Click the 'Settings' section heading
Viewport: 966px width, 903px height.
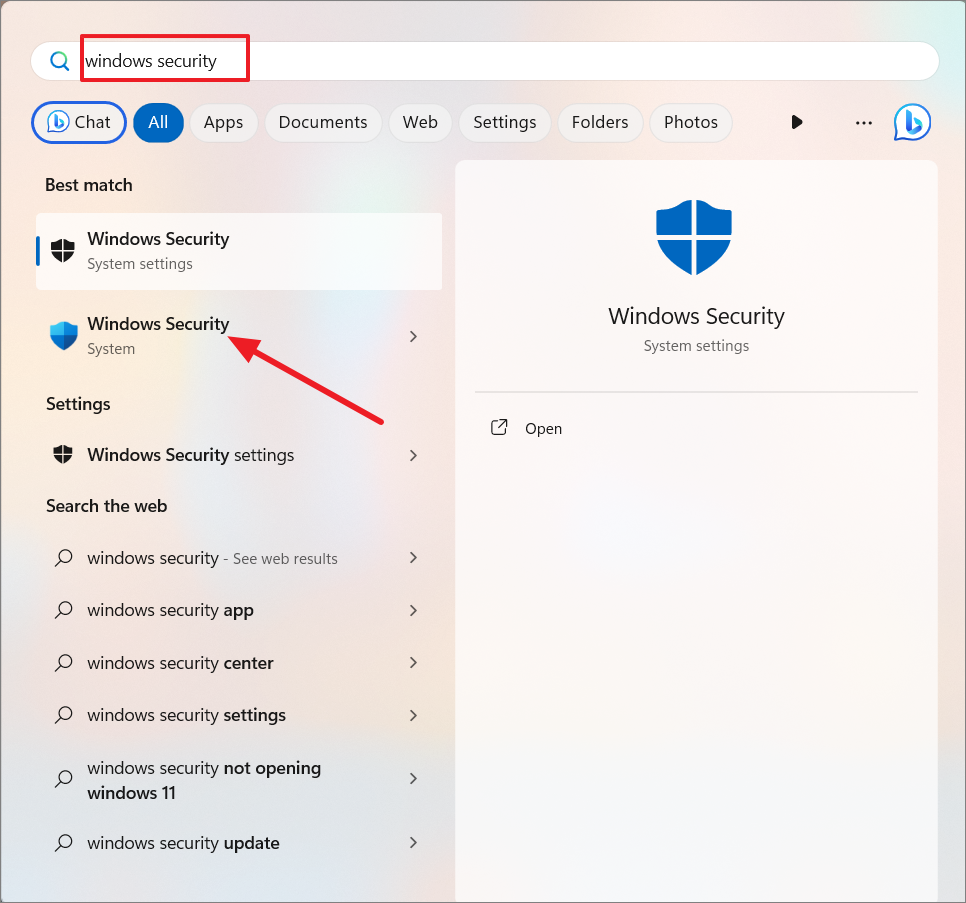coord(78,405)
